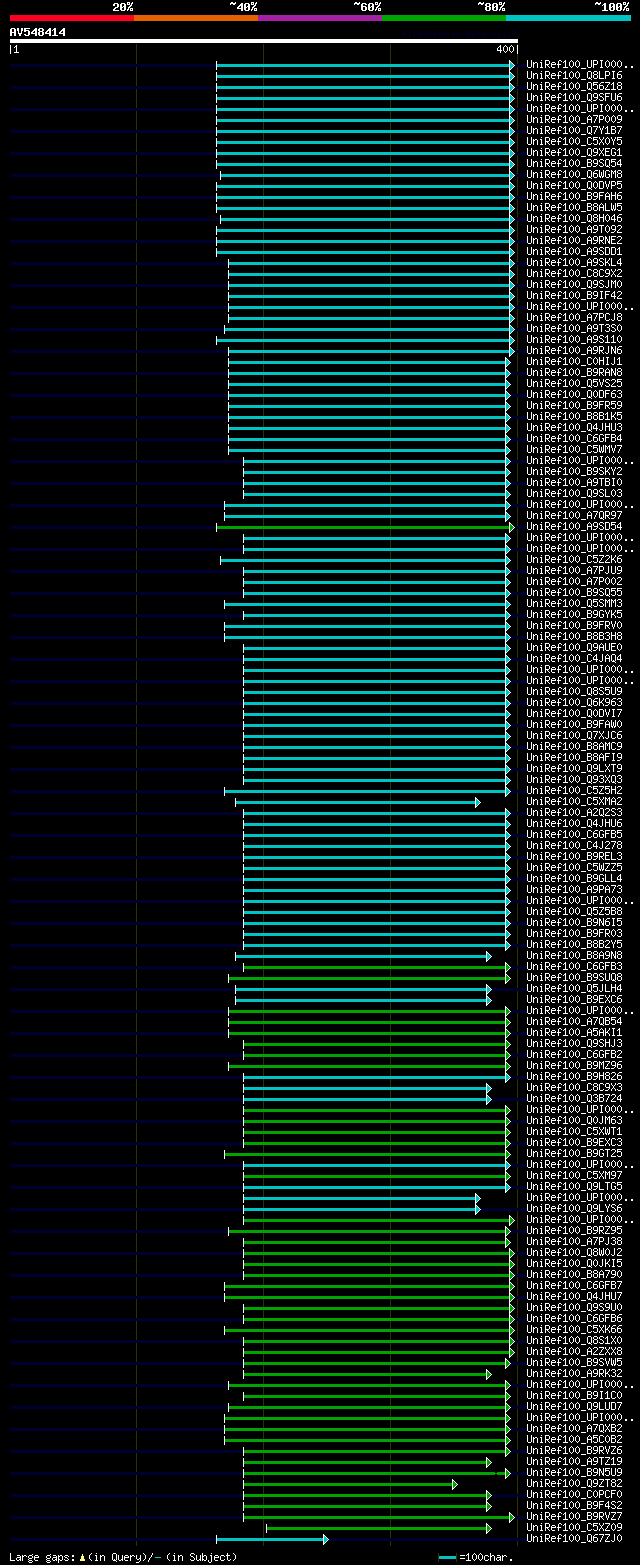Select UniRef100_C4J278 label

pyautogui.click(x=574, y=845)
